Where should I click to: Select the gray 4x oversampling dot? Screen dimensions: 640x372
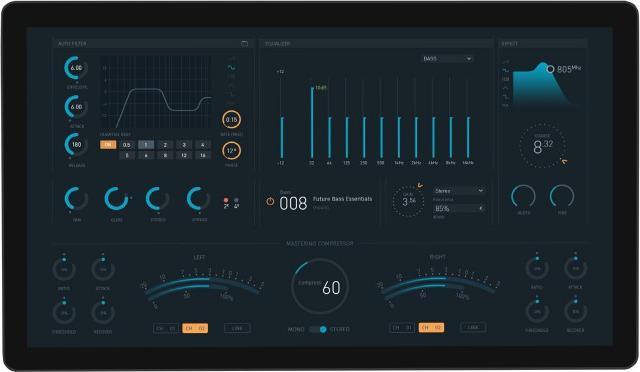(236, 200)
